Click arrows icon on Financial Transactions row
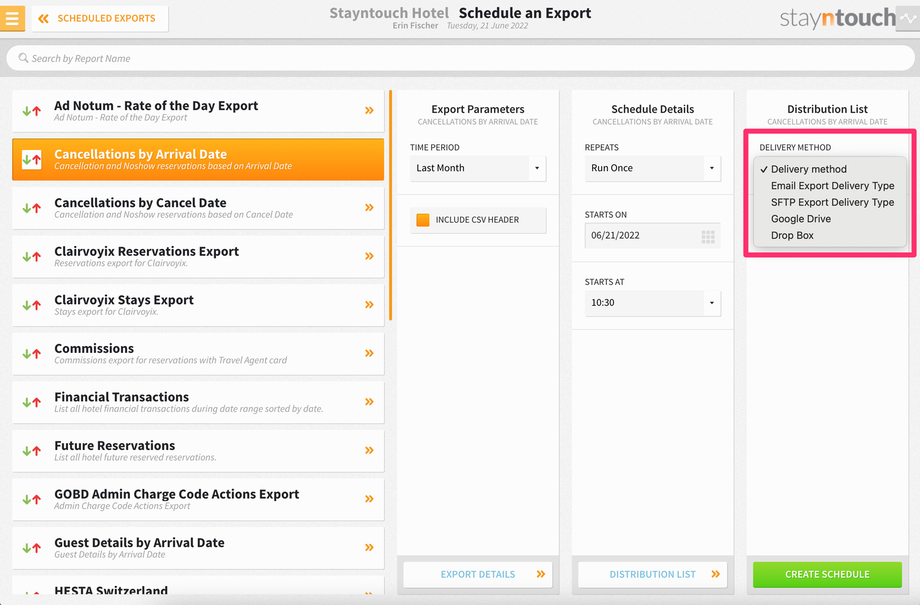Screen dimensions: 920x605 click(32, 403)
